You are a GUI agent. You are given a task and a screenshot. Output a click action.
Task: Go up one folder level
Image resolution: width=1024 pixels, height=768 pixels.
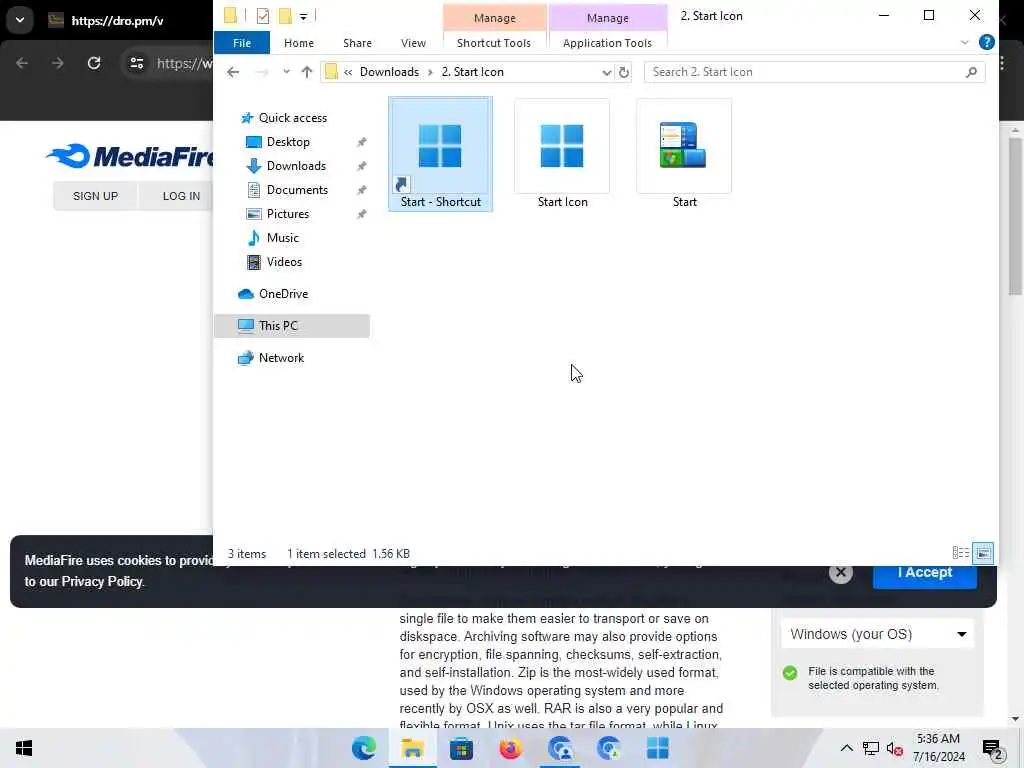tap(306, 72)
